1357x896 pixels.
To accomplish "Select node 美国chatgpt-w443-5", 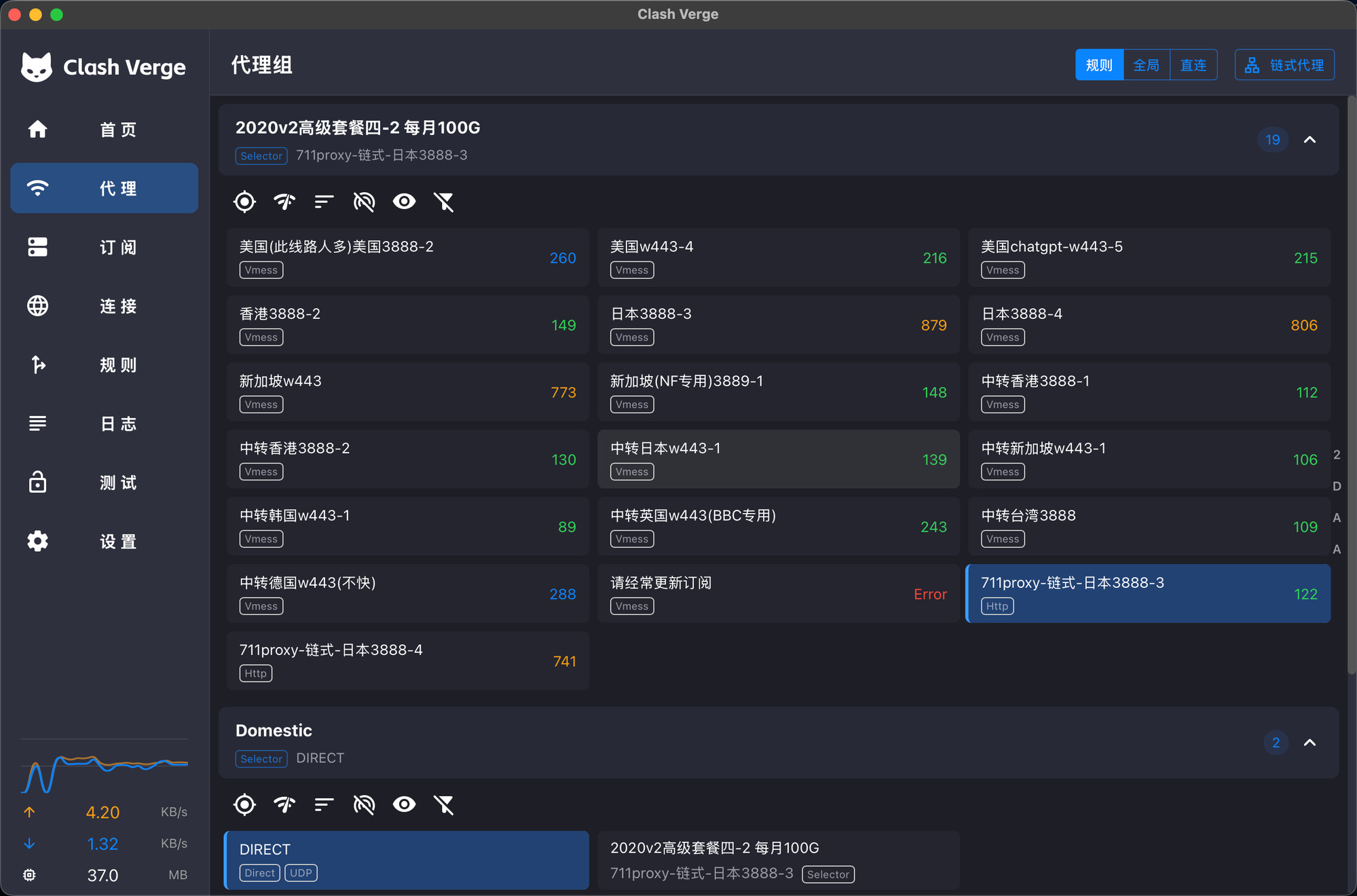I will [x=1149, y=257].
